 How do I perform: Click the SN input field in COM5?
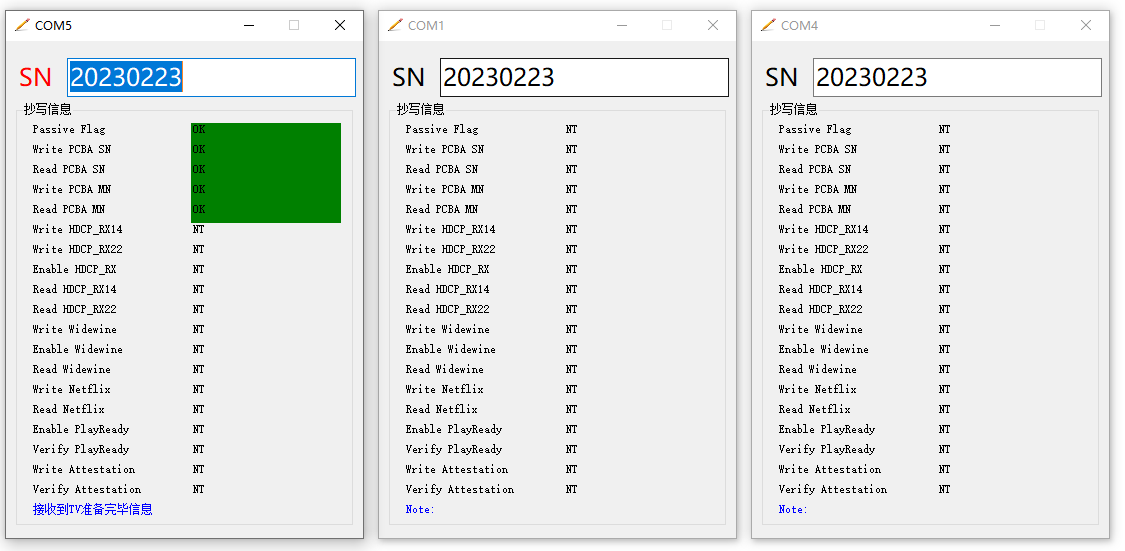[x=211, y=77]
